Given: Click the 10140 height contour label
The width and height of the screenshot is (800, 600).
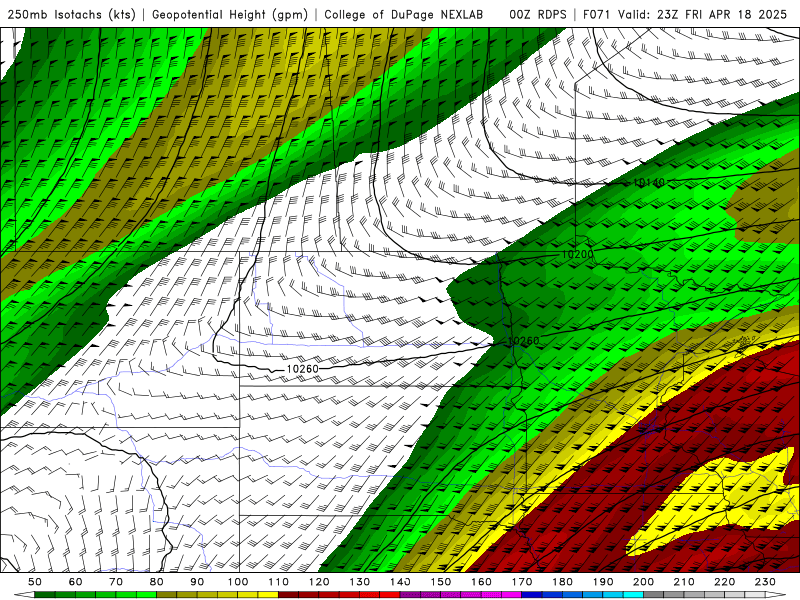Looking at the screenshot, I should click(649, 182).
